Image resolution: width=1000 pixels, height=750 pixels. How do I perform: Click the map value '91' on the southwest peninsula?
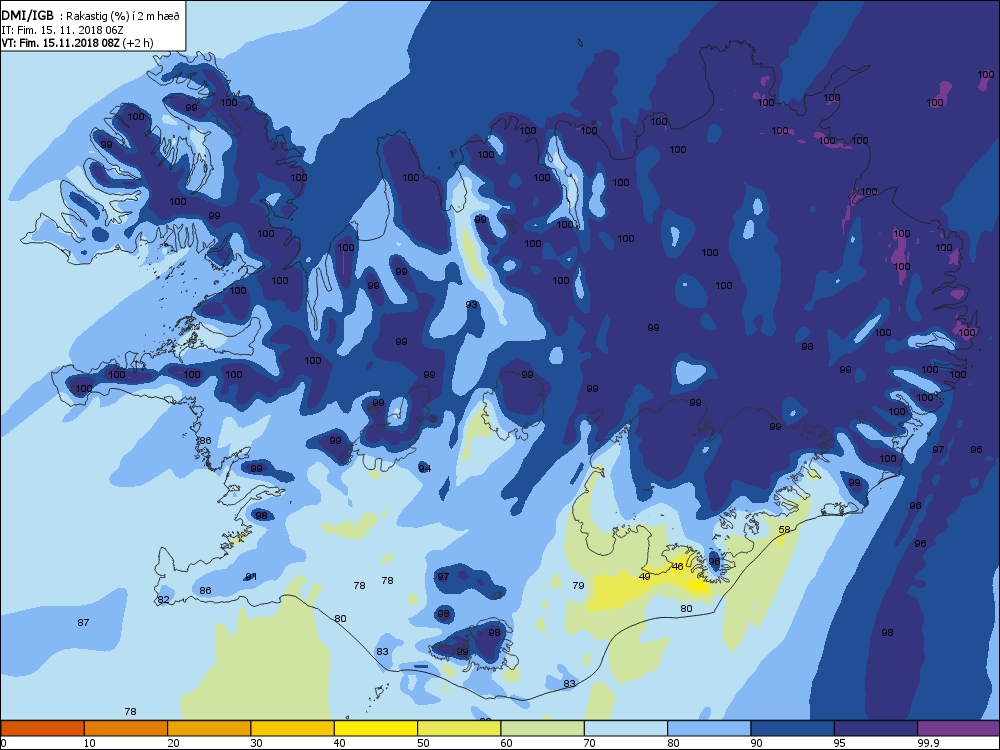251,577
